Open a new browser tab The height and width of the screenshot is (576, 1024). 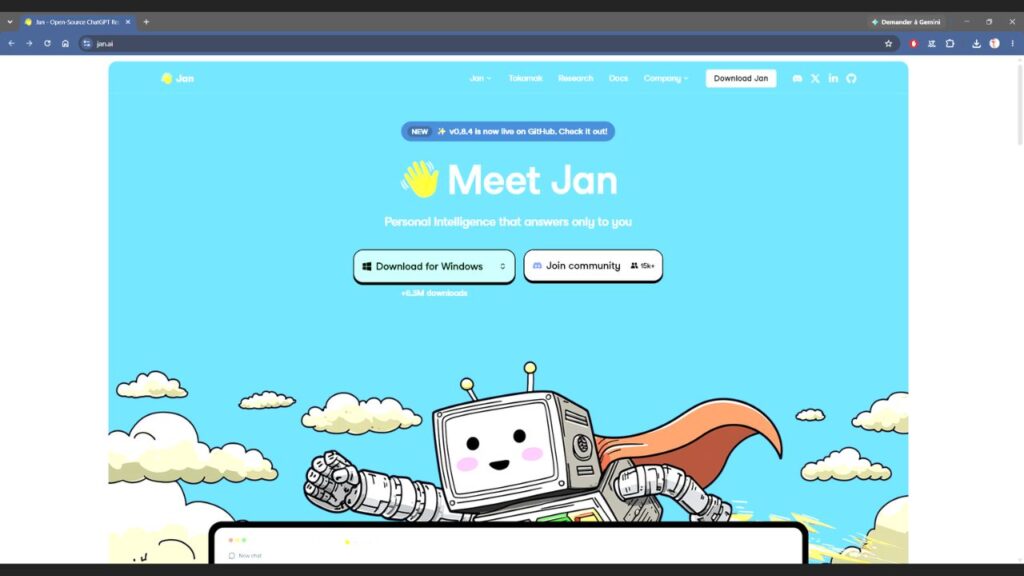(146, 22)
